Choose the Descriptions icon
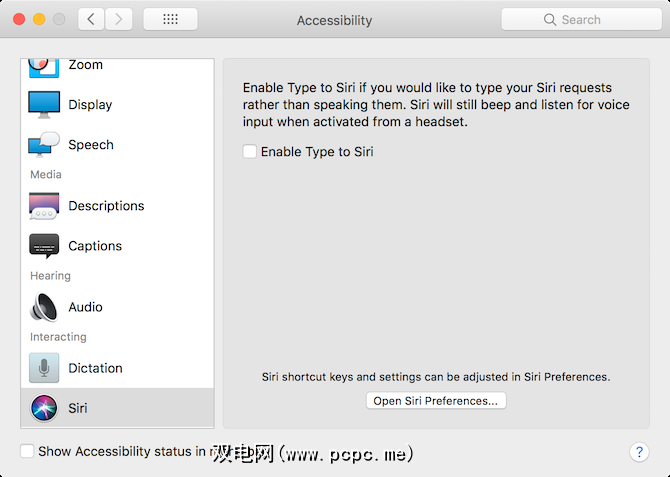670x477 pixels. 44,206
